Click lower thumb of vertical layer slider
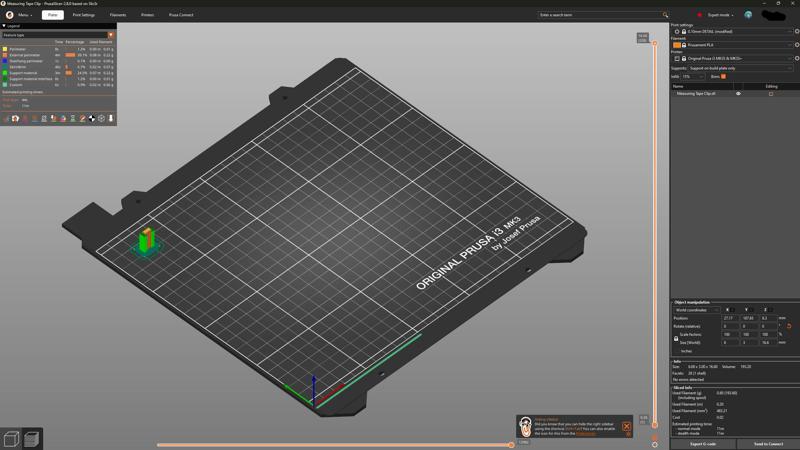 [x=655, y=424]
